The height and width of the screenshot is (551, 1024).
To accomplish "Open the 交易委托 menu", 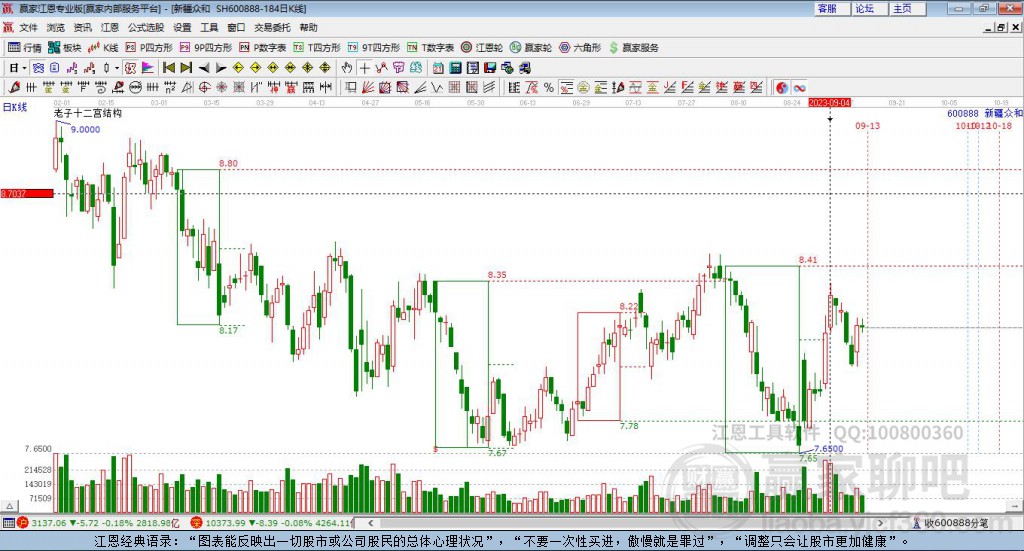I will point(272,27).
